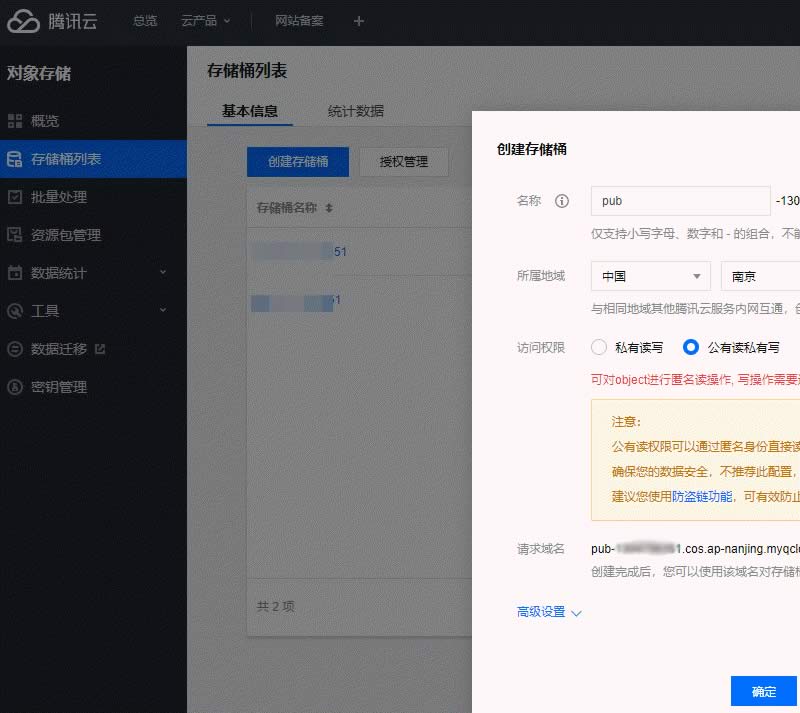Select the 存储桶列表 bucket list icon
This screenshot has width=800, height=713.
[x=14, y=159]
